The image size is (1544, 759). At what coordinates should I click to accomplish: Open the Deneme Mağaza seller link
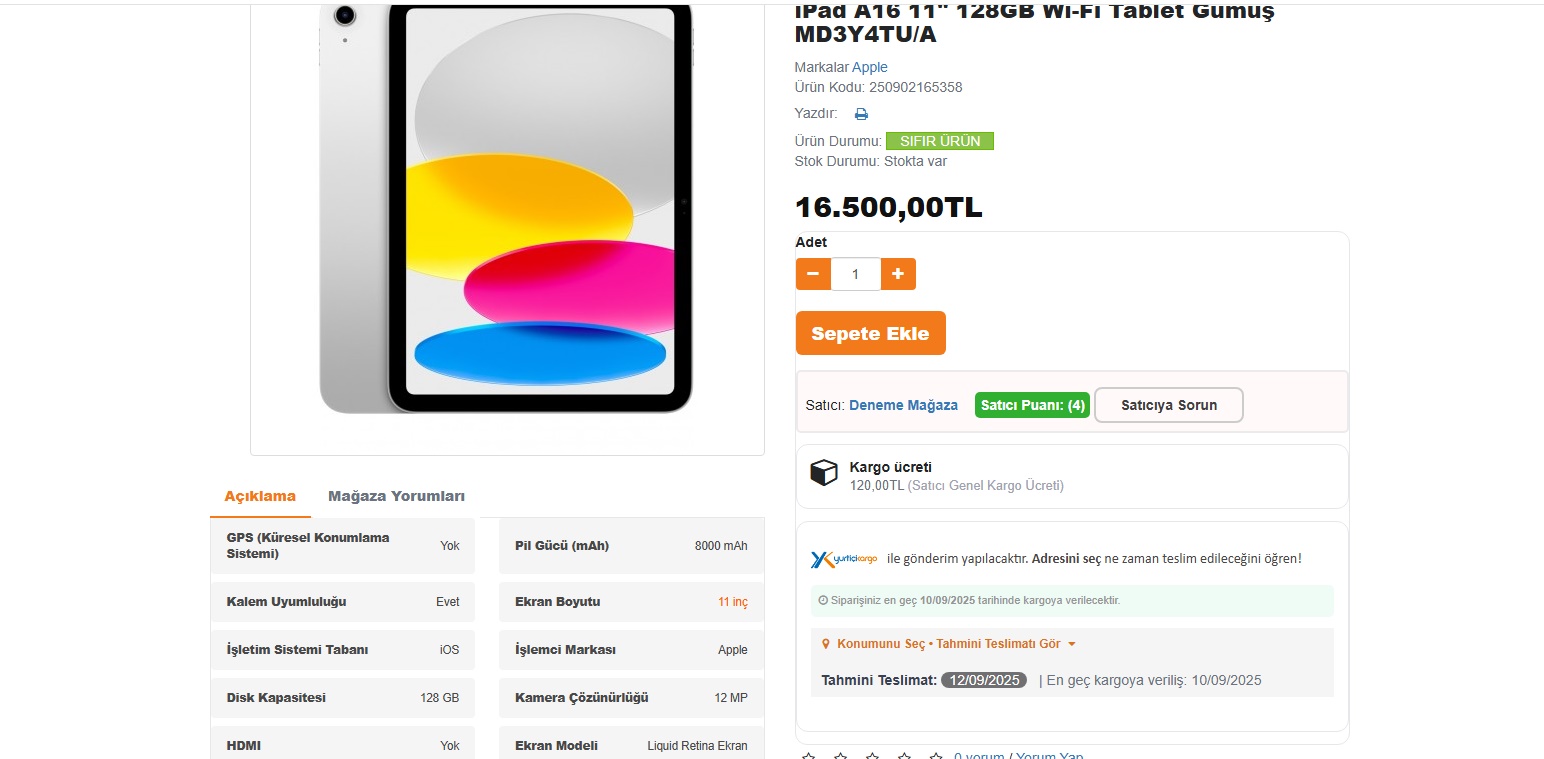[x=903, y=406]
